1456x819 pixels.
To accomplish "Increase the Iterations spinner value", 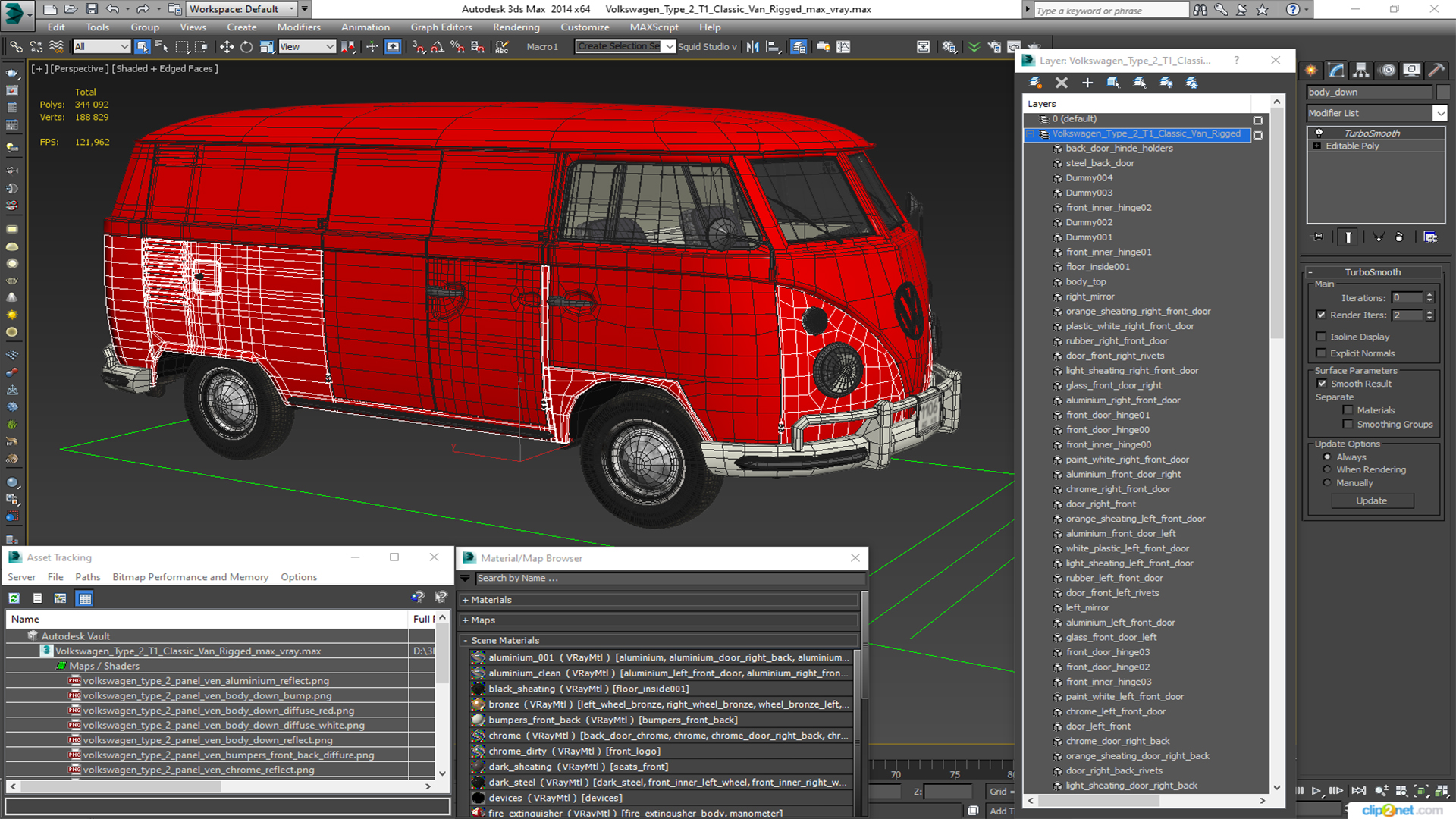I will tap(1429, 295).
